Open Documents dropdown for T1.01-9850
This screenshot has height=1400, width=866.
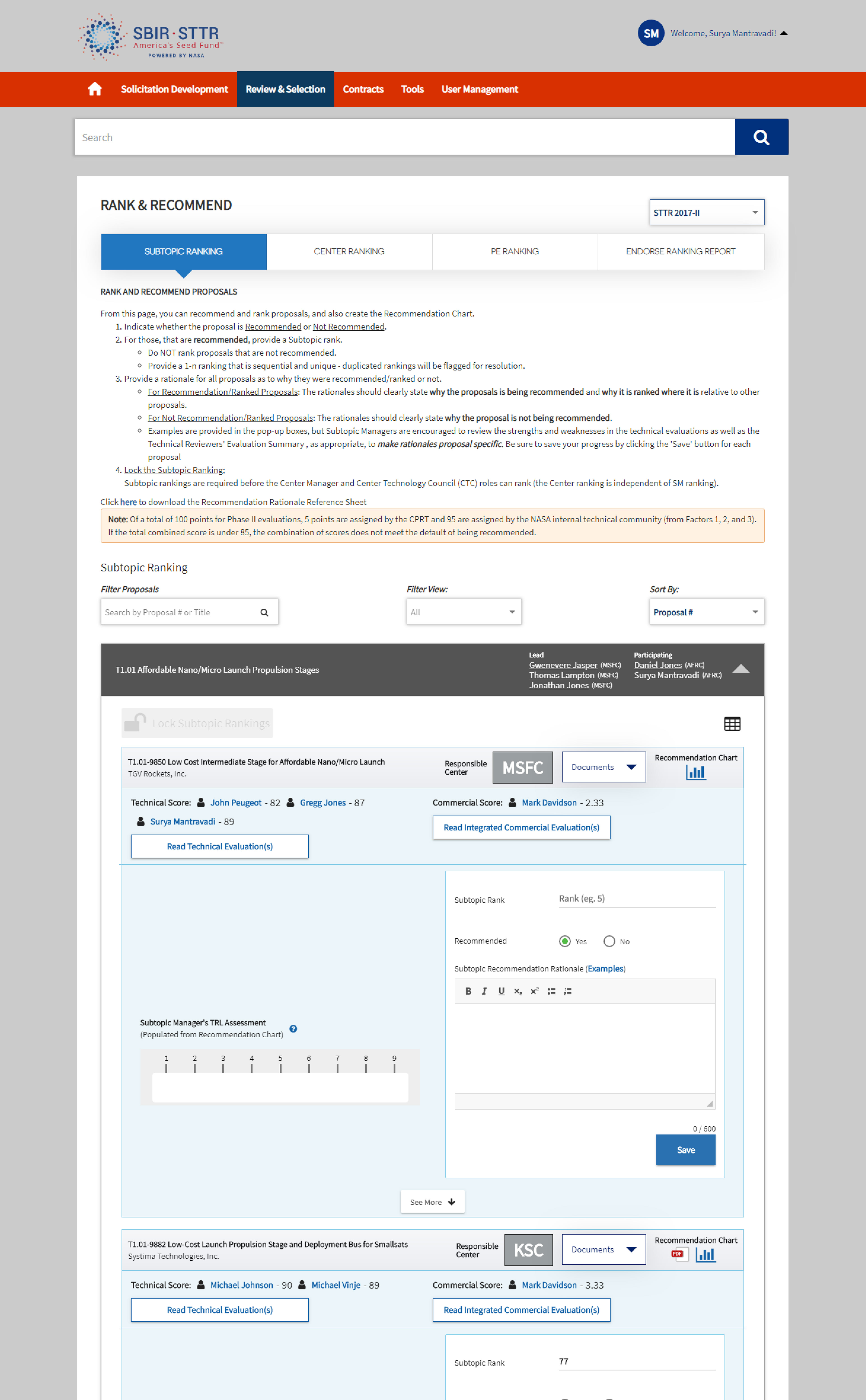(x=604, y=767)
